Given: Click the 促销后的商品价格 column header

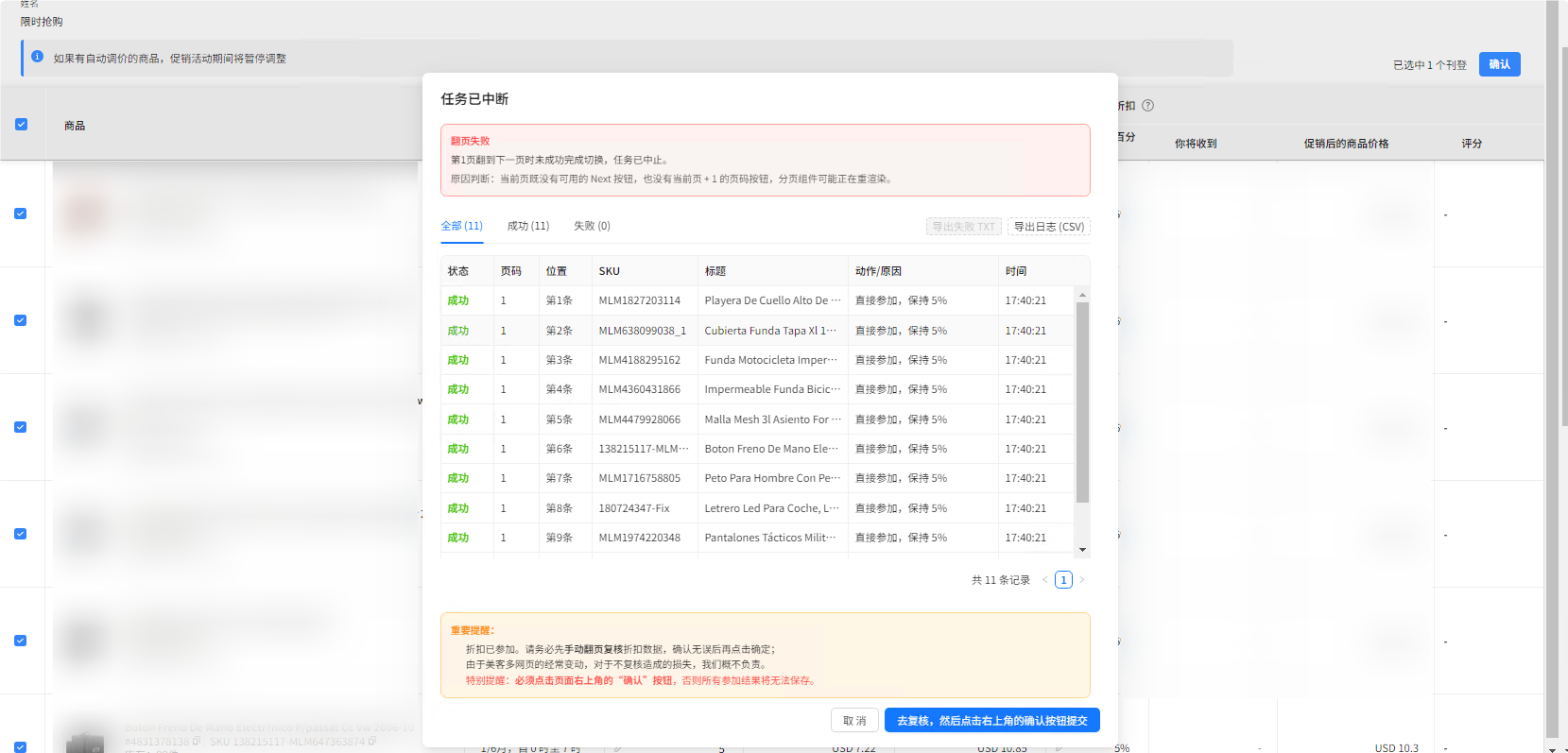Looking at the screenshot, I should [1347, 144].
